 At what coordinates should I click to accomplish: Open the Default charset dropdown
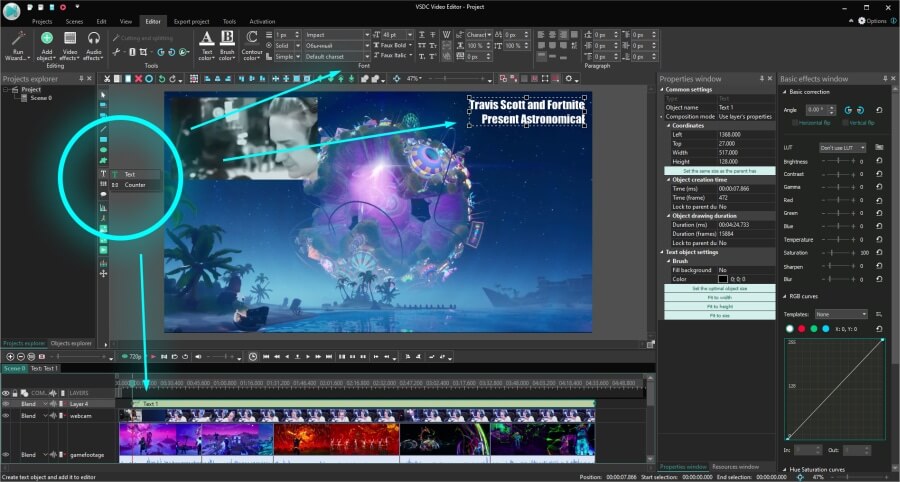[337, 56]
